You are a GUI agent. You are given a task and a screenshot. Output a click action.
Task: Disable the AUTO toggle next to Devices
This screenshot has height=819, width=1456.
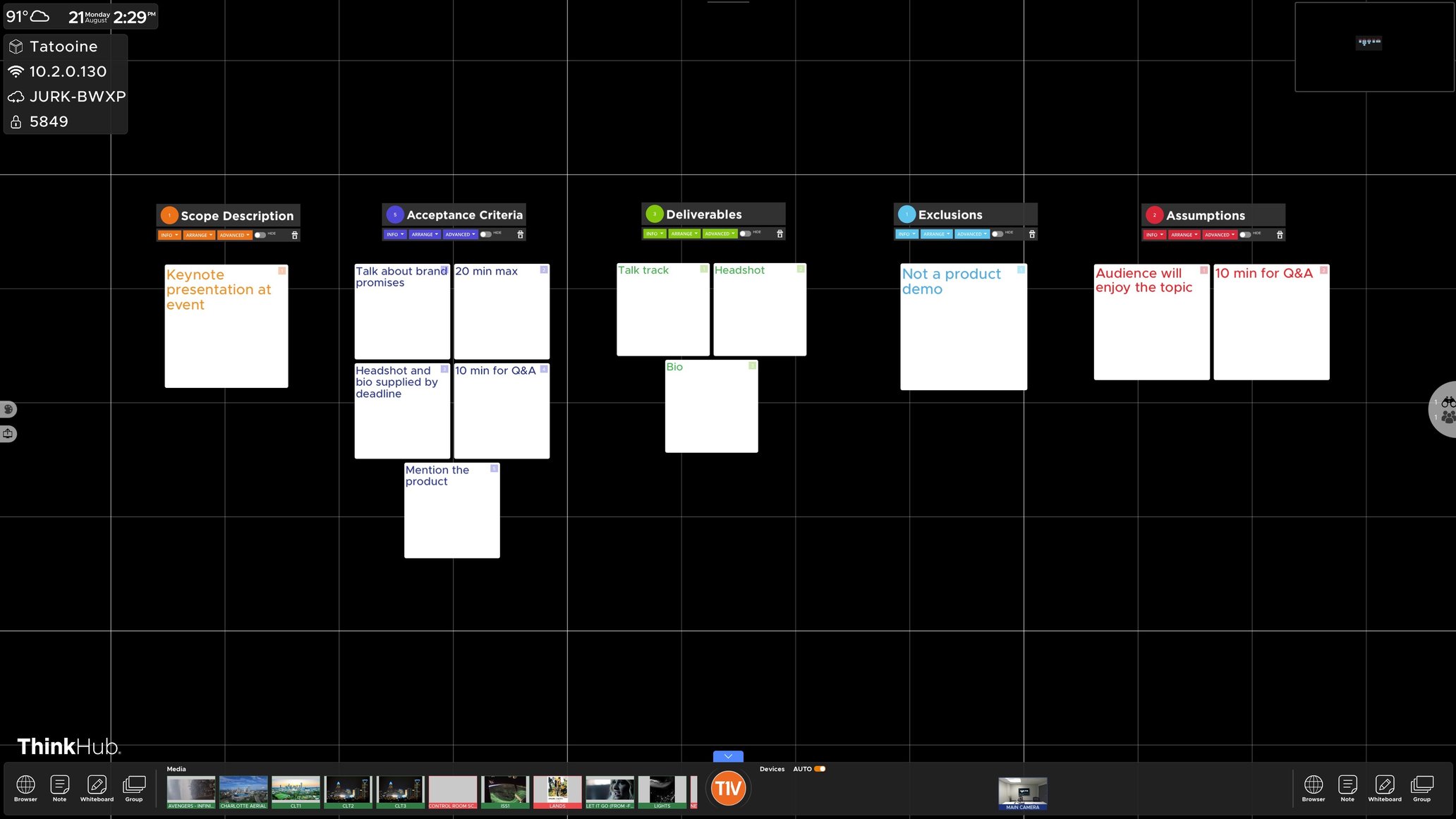point(818,769)
